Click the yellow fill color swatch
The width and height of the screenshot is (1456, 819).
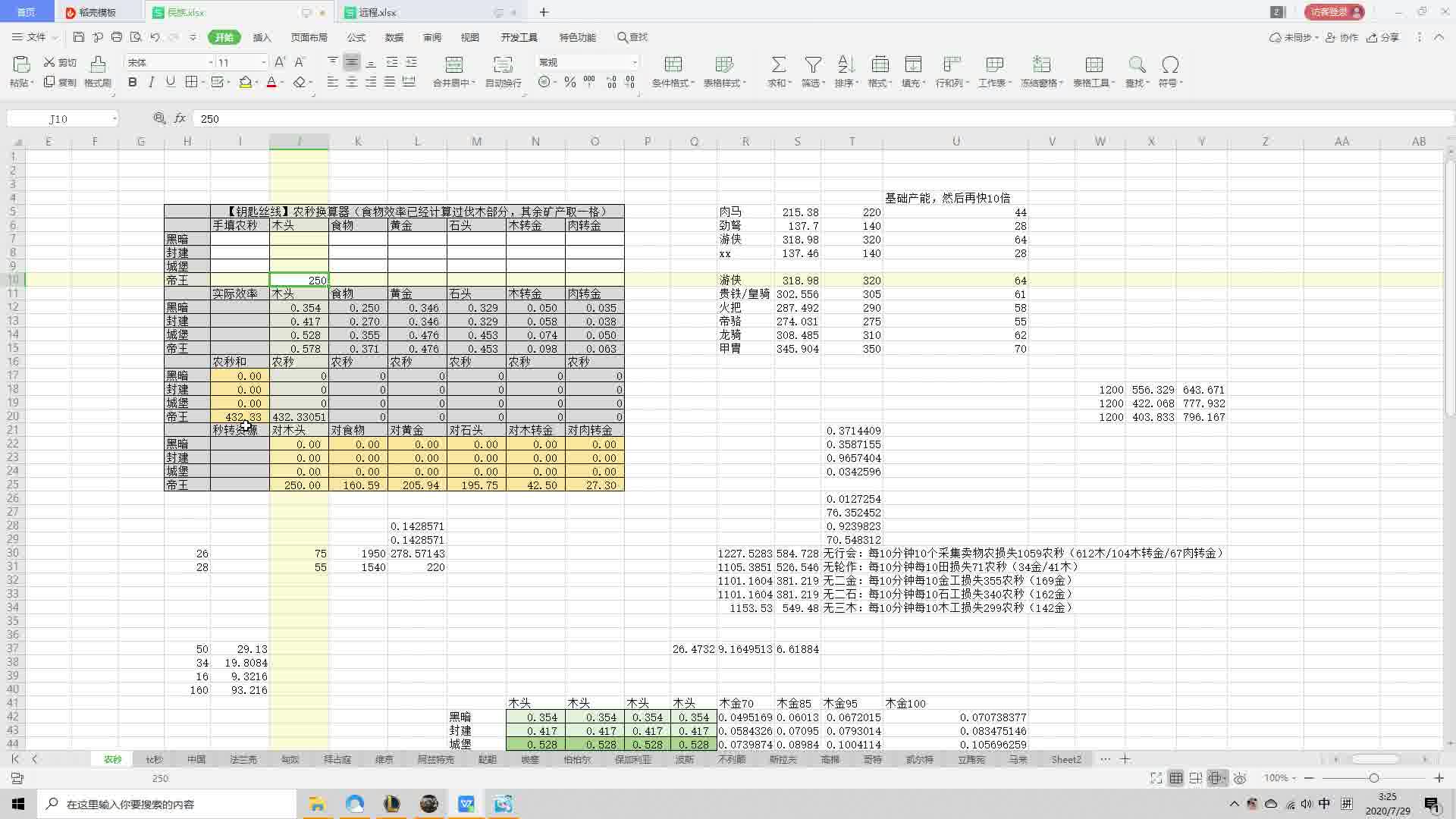[x=245, y=82]
